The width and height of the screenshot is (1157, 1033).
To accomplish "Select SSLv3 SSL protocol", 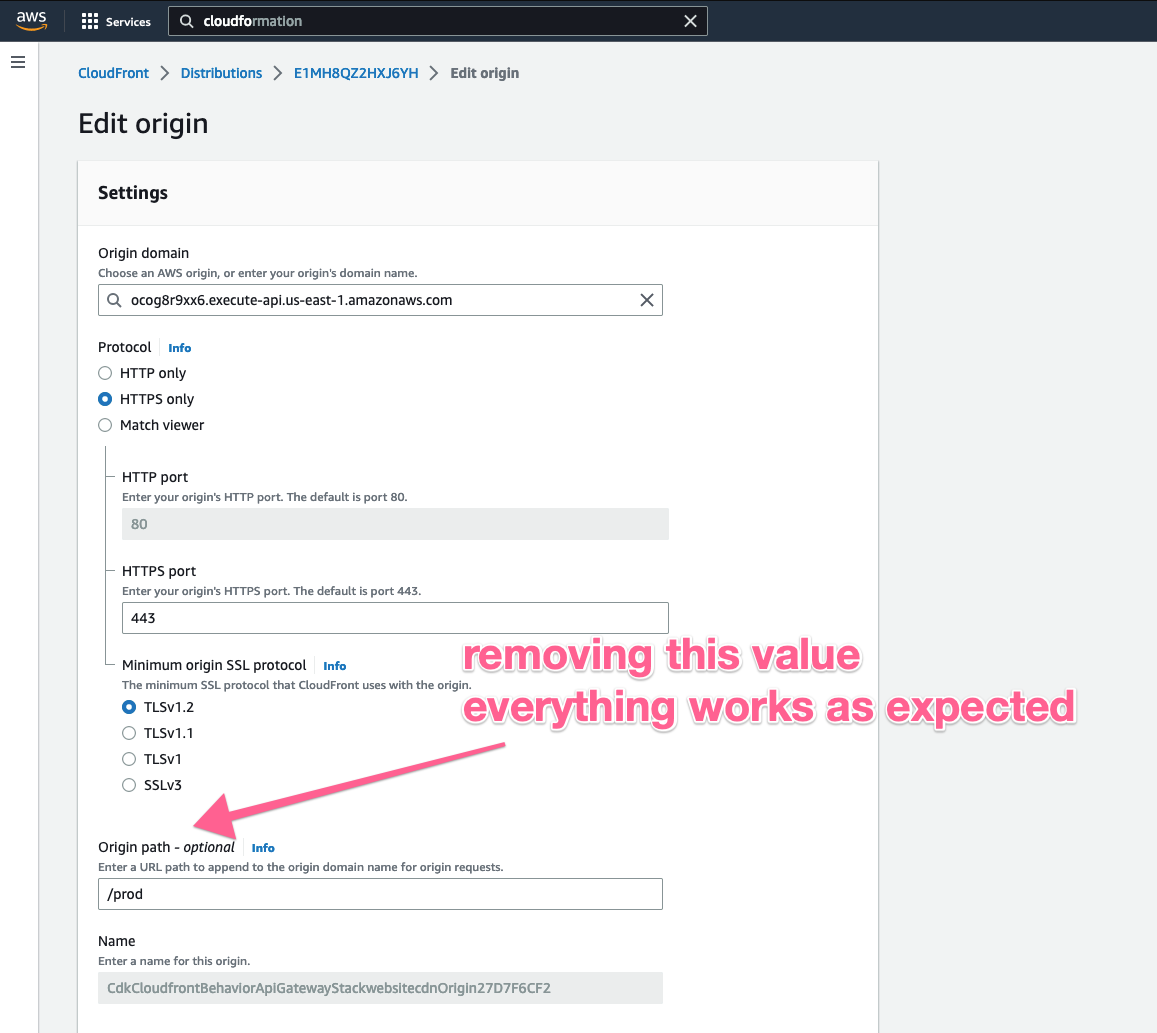I will tap(129, 785).
